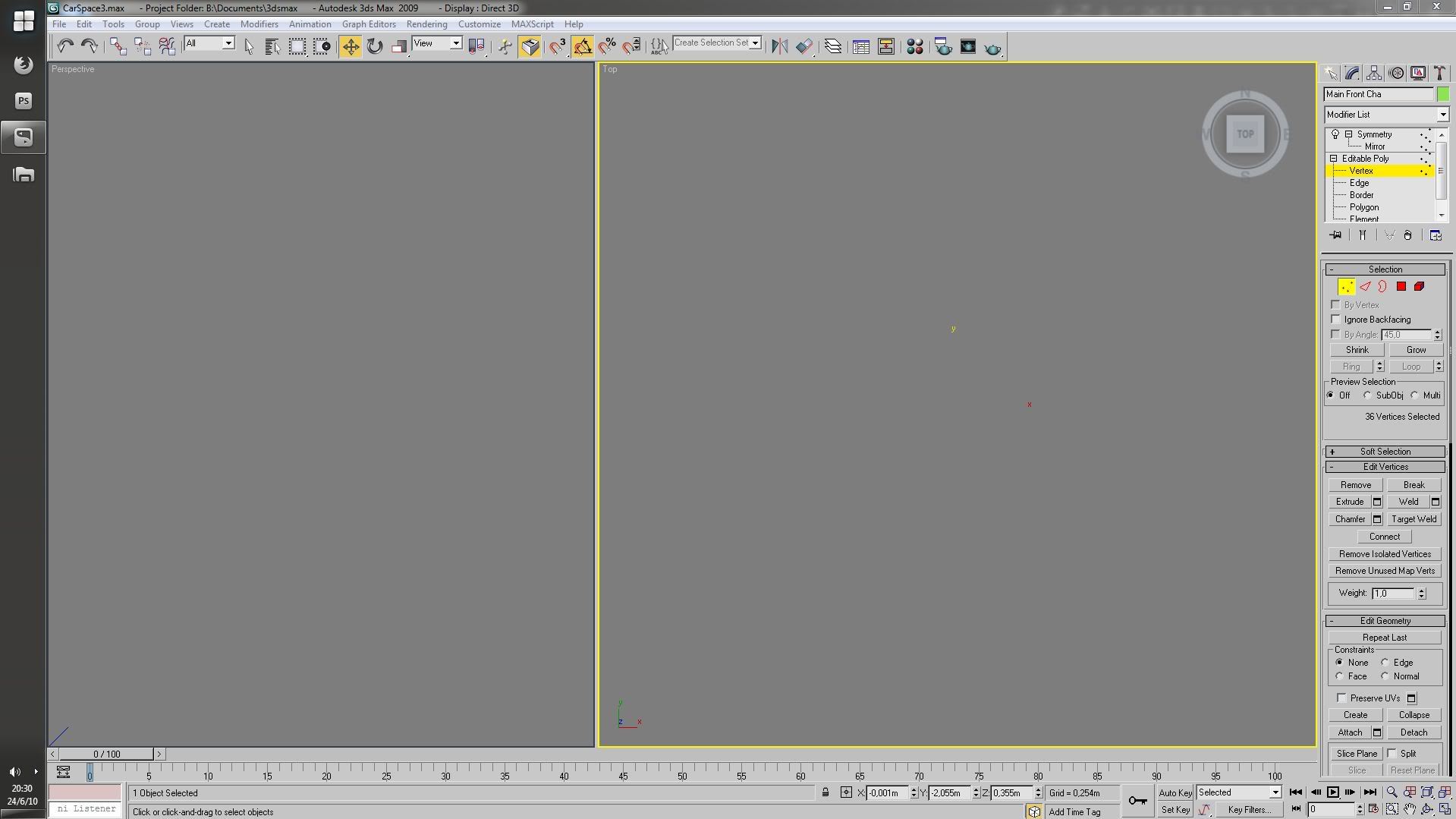Toggle the Percent Snap button
Viewport: 1456px width, 819px height.
[x=607, y=46]
